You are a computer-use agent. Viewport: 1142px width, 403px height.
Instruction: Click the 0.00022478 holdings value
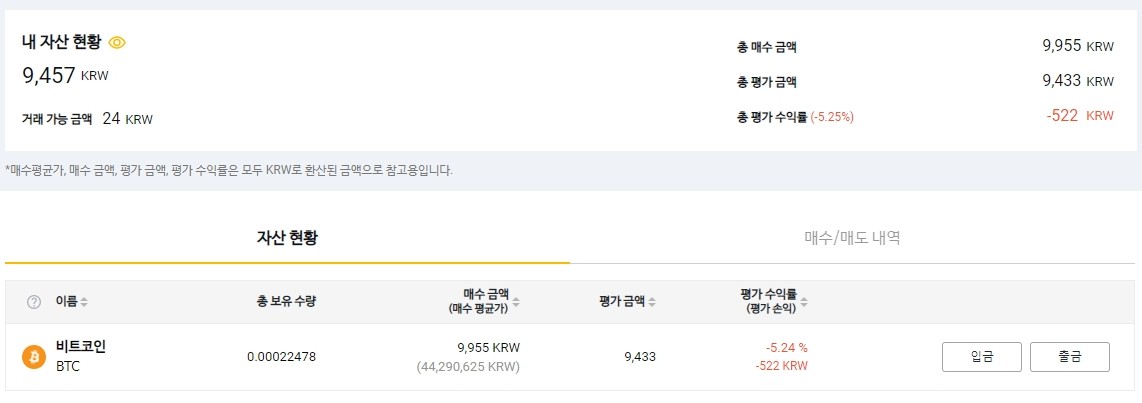click(x=282, y=357)
